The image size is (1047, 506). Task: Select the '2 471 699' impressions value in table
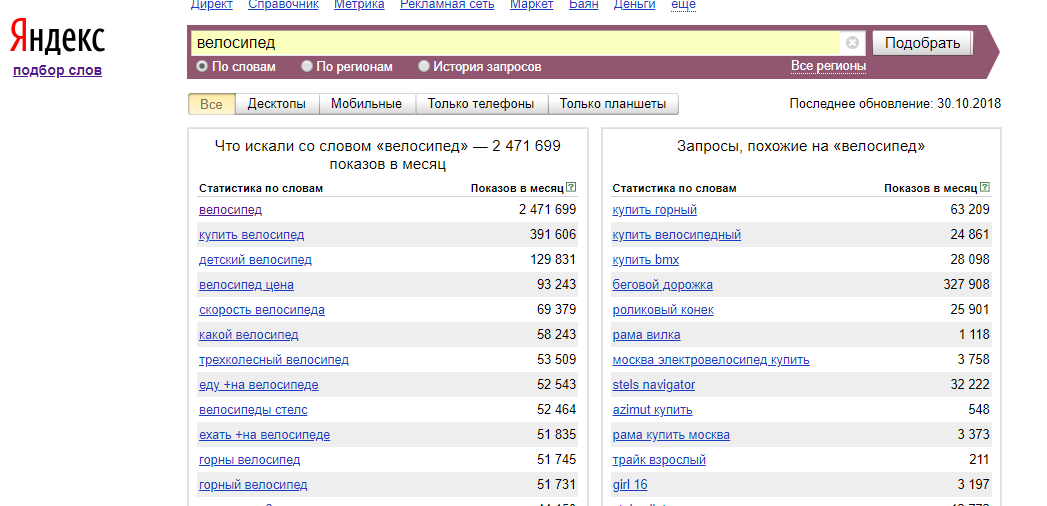548,210
